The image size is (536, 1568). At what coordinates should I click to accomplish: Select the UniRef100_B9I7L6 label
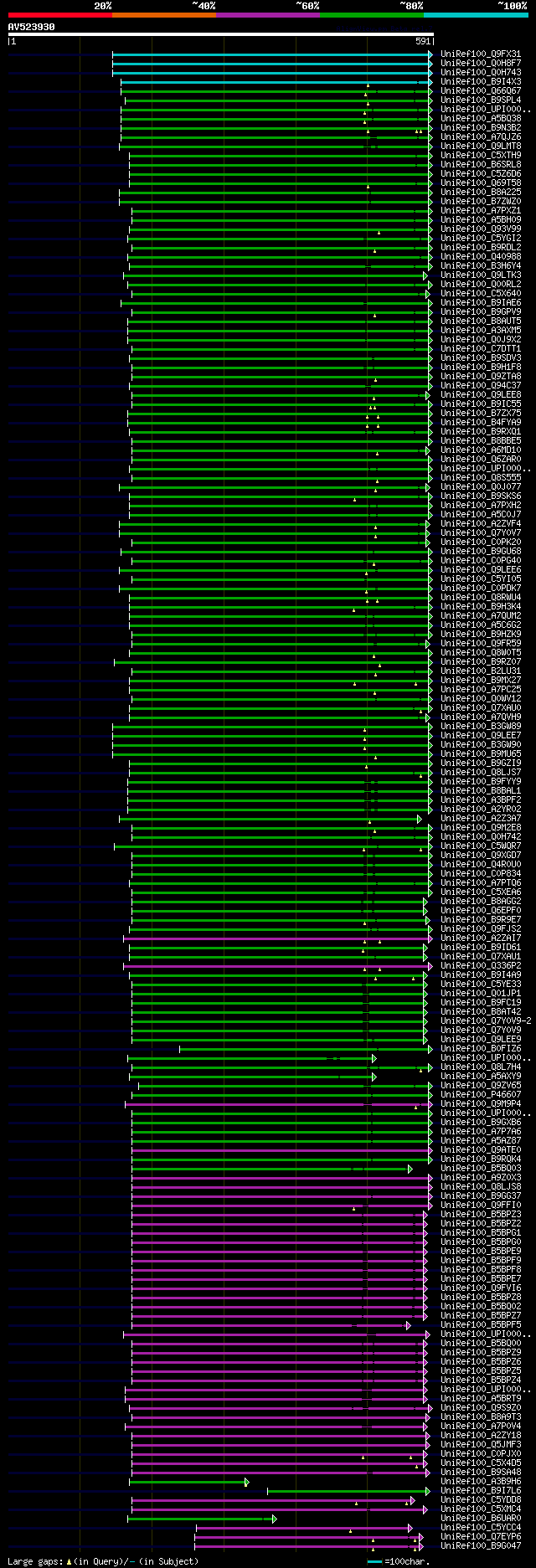pos(481,1490)
